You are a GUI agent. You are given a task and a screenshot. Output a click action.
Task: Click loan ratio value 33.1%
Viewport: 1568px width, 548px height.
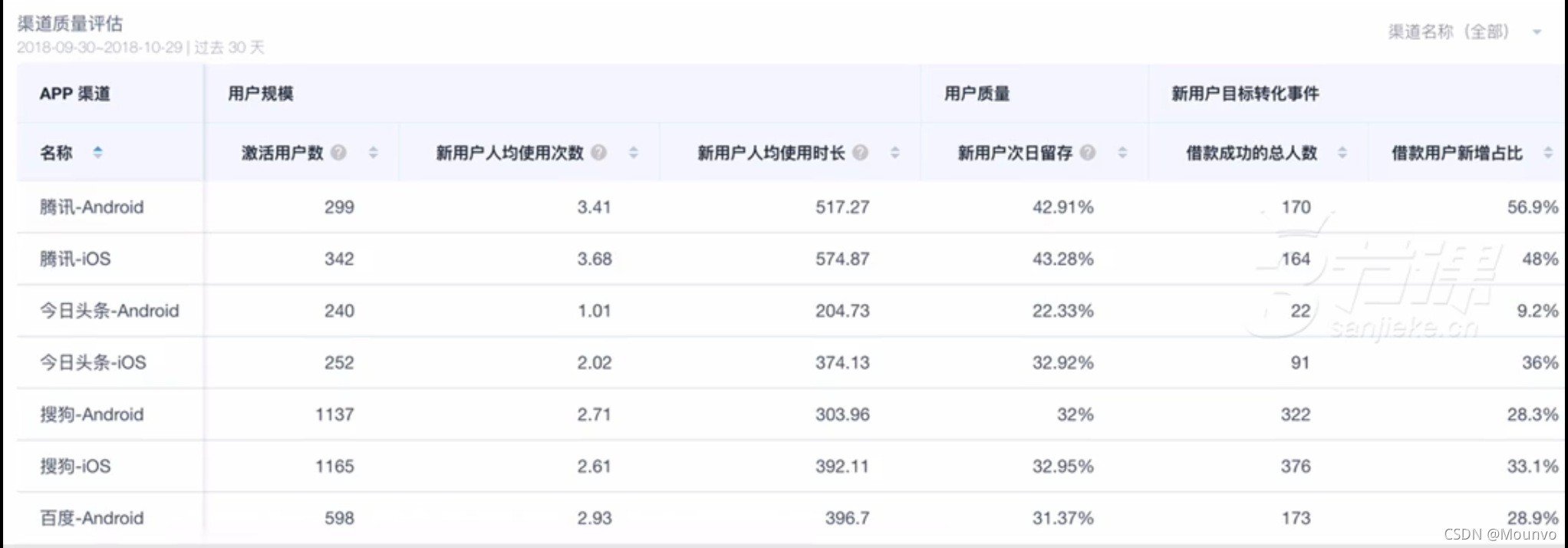point(1533,466)
